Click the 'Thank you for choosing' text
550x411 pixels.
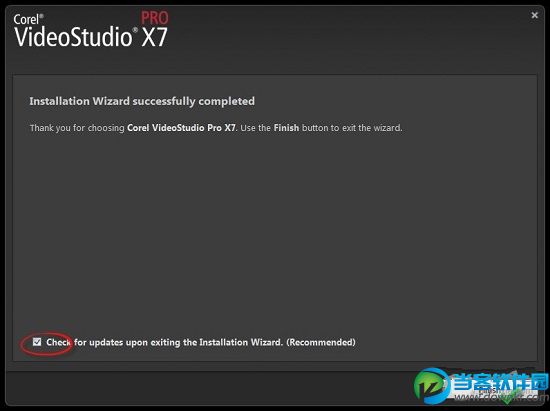[77, 128]
